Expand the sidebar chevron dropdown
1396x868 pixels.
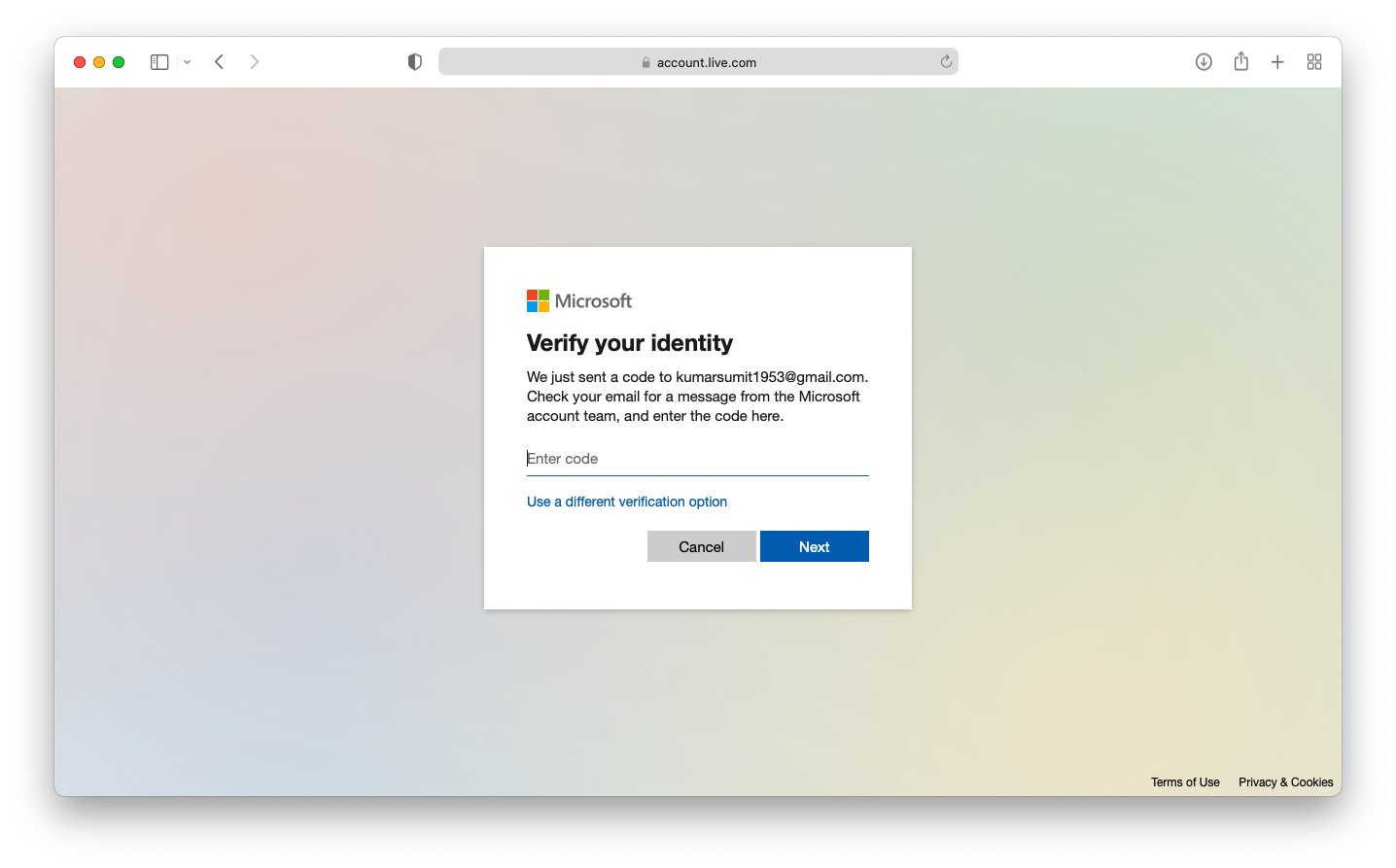coord(187,61)
